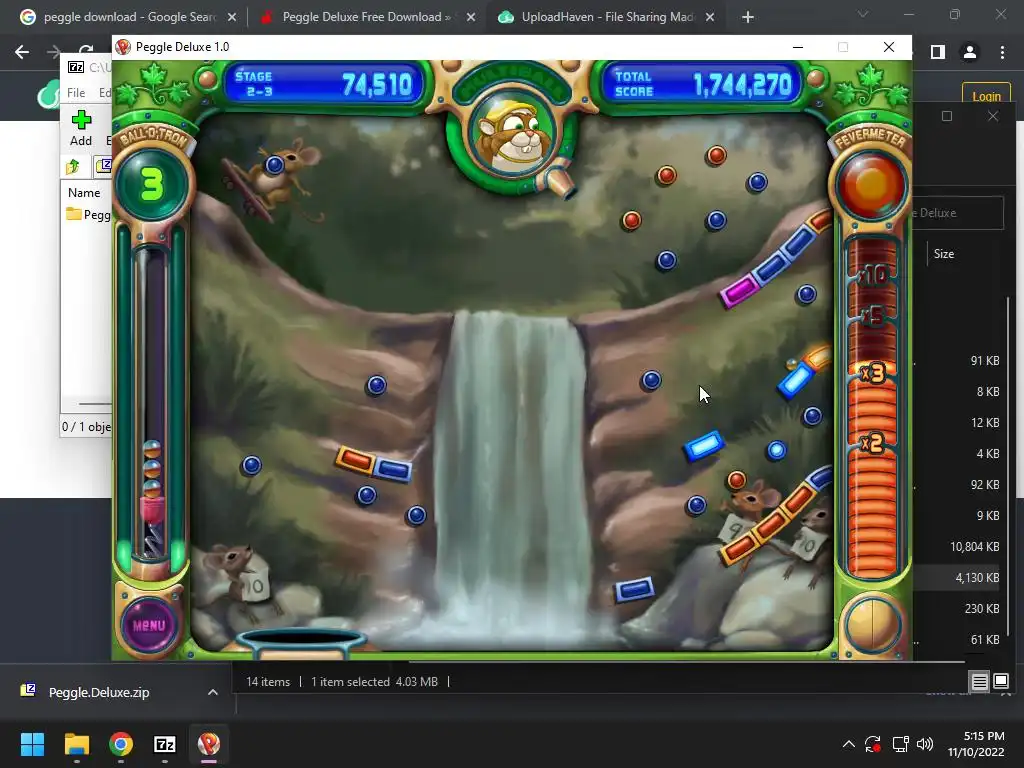This screenshot has height=768, width=1024.
Task: Go back in the Chrome browser
Action: point(22,52)
